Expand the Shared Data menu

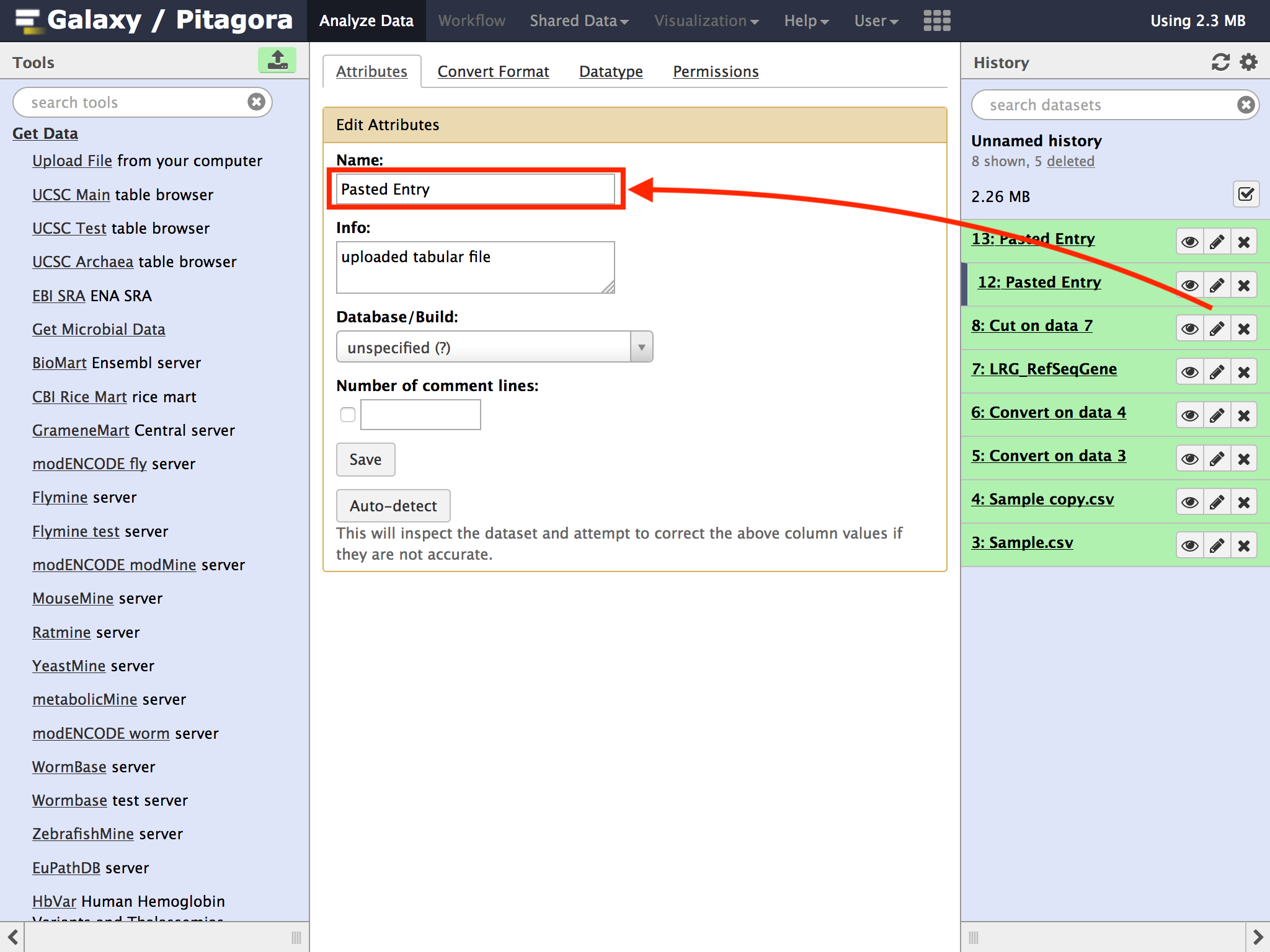pyautogui.click(x=579, y=20)
